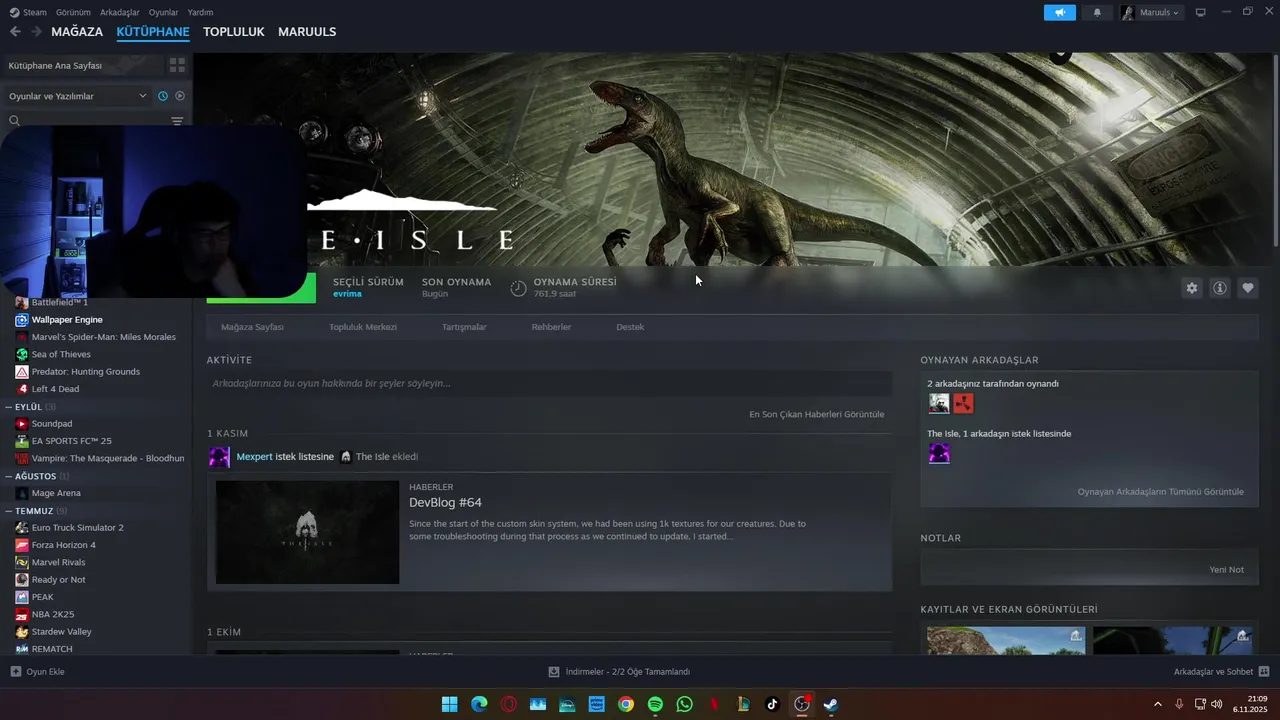
Task: Toggle show ready-to-play games filter
Action: pos(180,96)
